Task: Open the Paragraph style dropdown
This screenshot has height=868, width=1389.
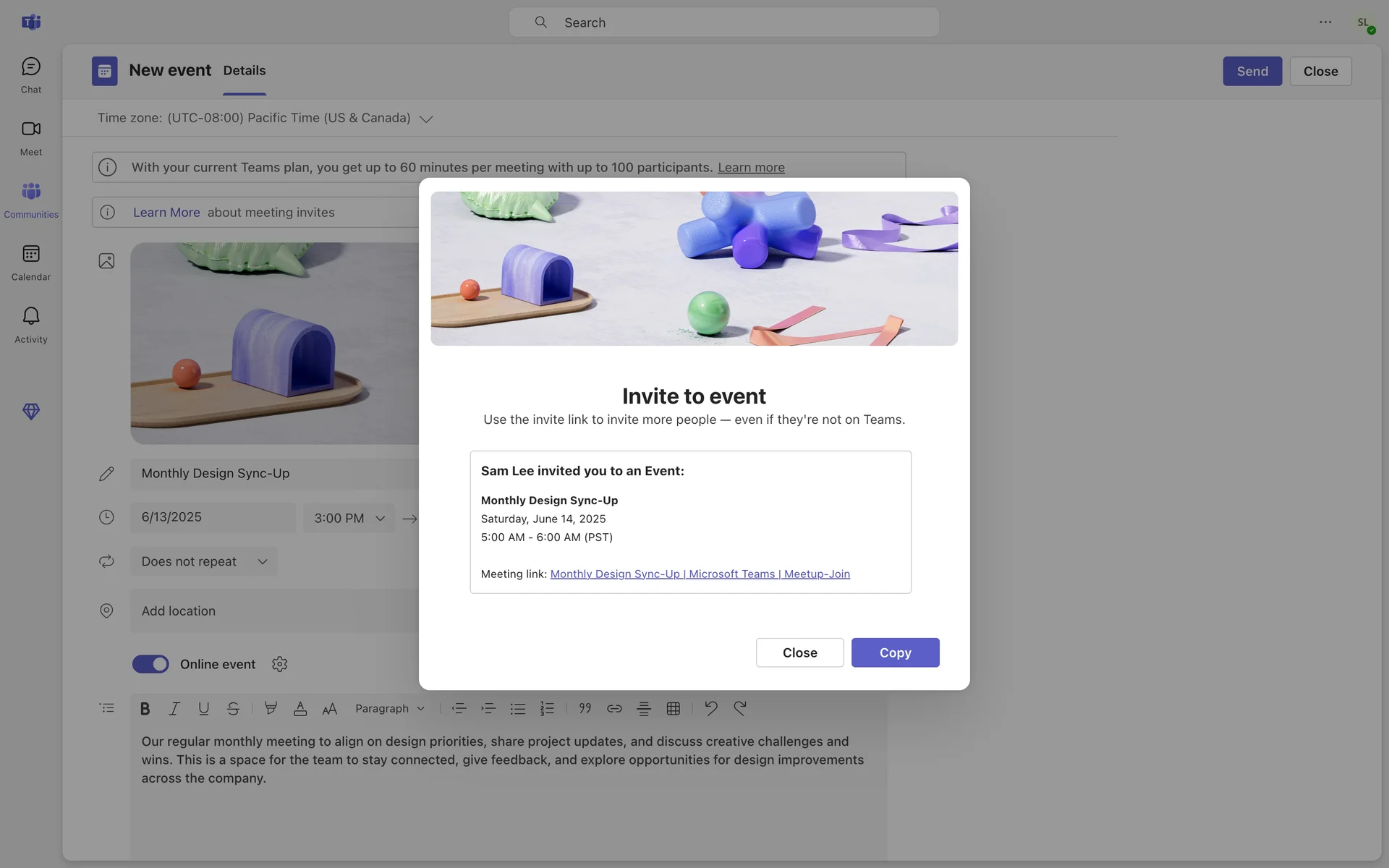Action: [389, 709]
